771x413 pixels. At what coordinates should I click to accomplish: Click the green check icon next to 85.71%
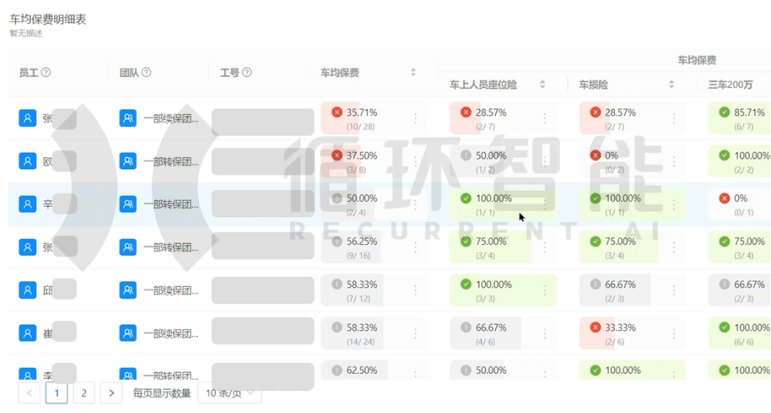(724, 112)
